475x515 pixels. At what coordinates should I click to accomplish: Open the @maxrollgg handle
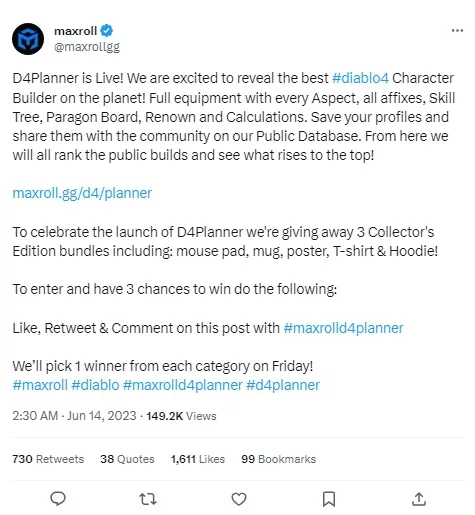click(87, 47)
